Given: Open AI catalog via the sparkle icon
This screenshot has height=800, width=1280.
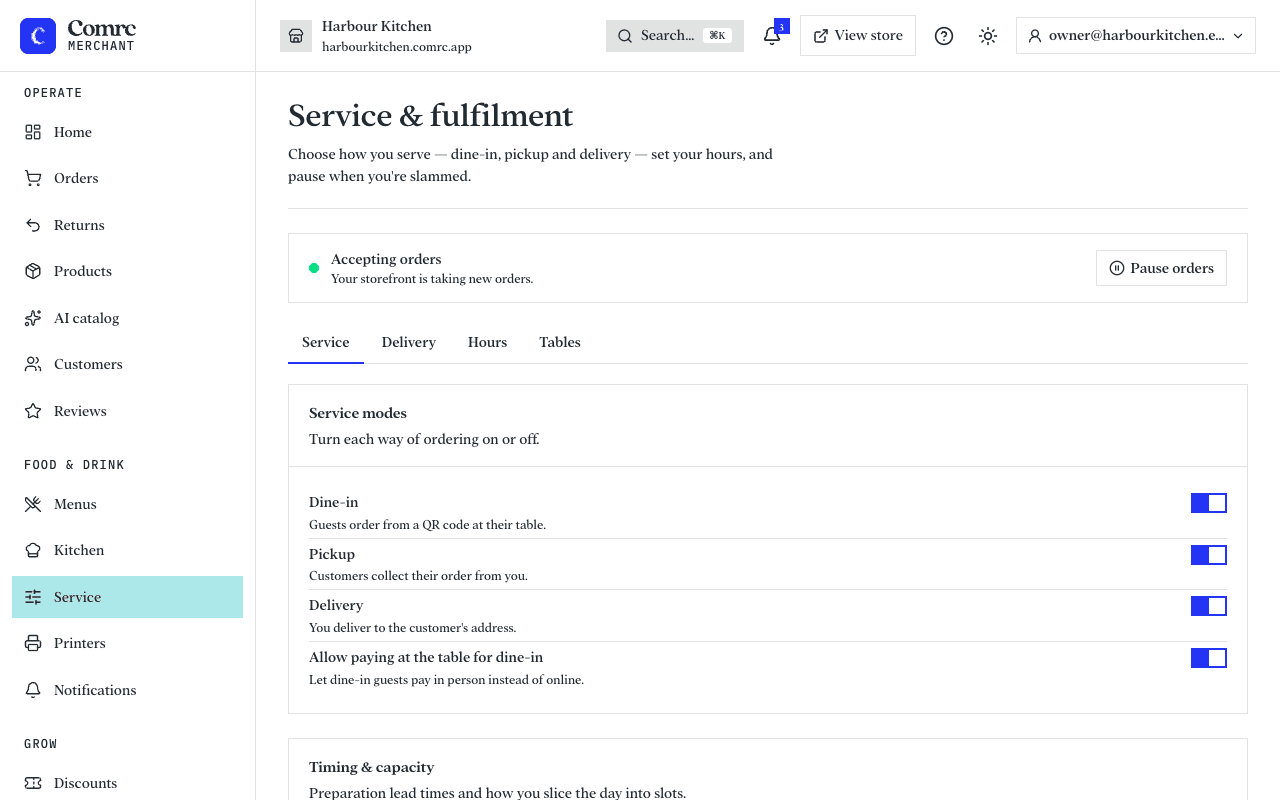Looking at the screenshot, I should (33, 318).
